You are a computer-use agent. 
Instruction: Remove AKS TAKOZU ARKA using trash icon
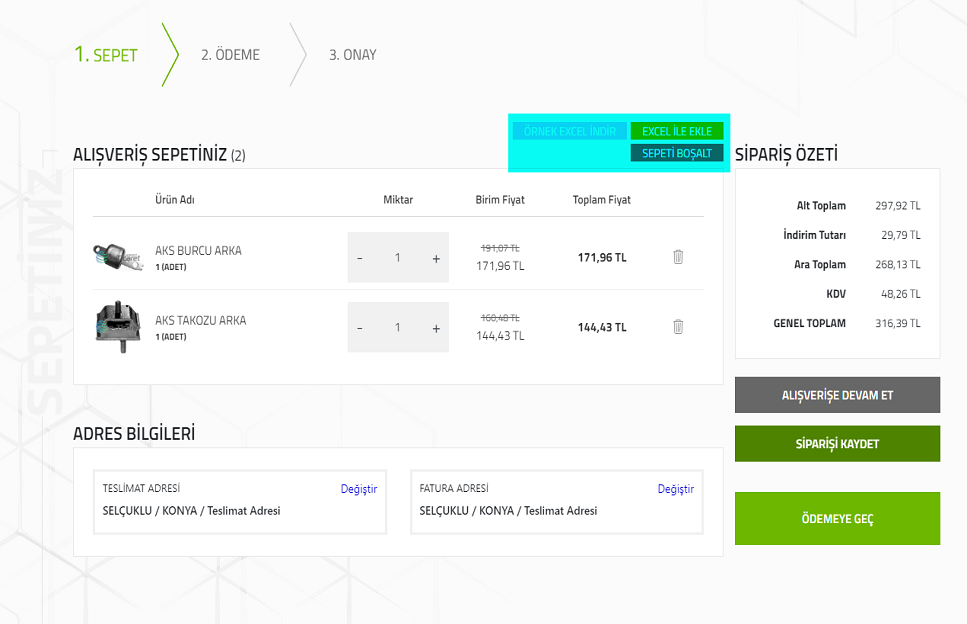pos(678,327)
